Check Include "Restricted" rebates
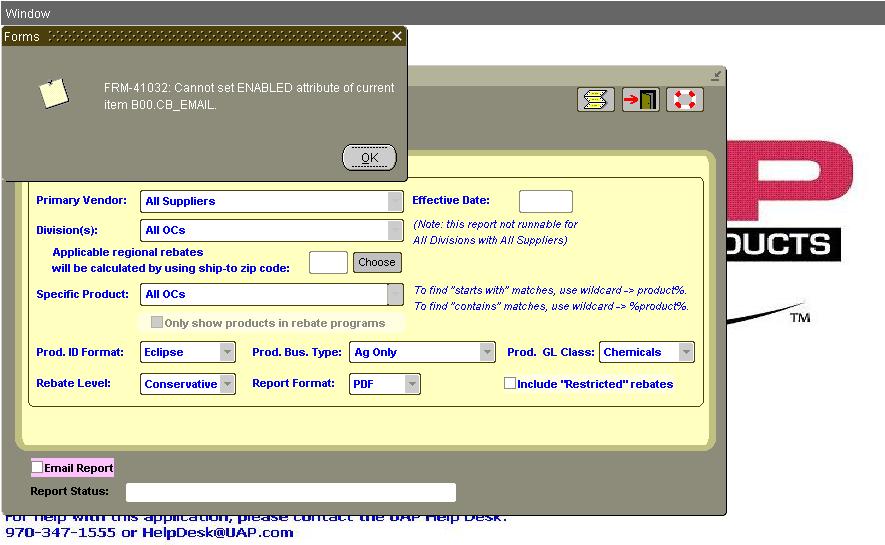This screenshot has height=545, width=885. (510, 384)
